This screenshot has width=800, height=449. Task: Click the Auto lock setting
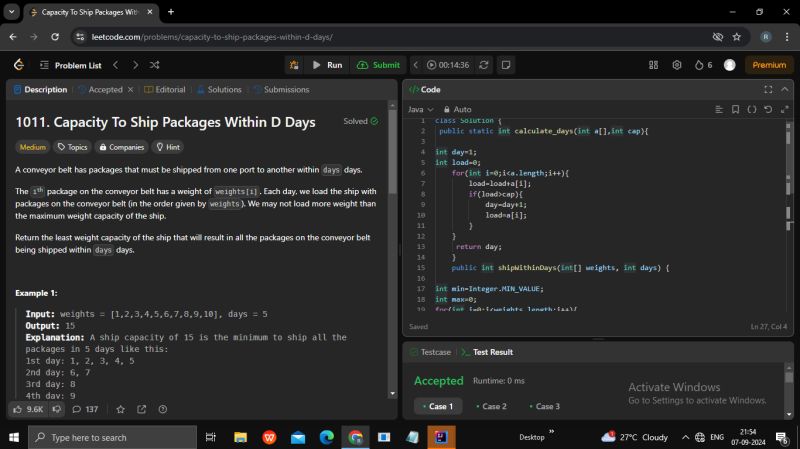click(457, 109)
